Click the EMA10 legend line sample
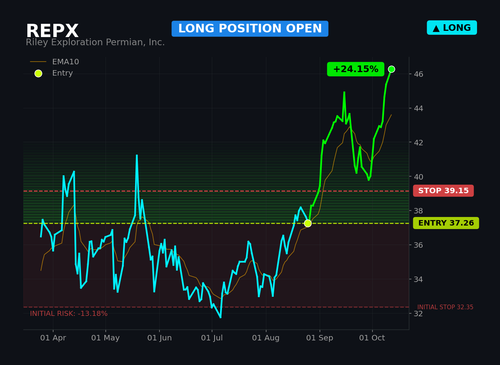This screenshot has width=500, height=365. (38, 62)
